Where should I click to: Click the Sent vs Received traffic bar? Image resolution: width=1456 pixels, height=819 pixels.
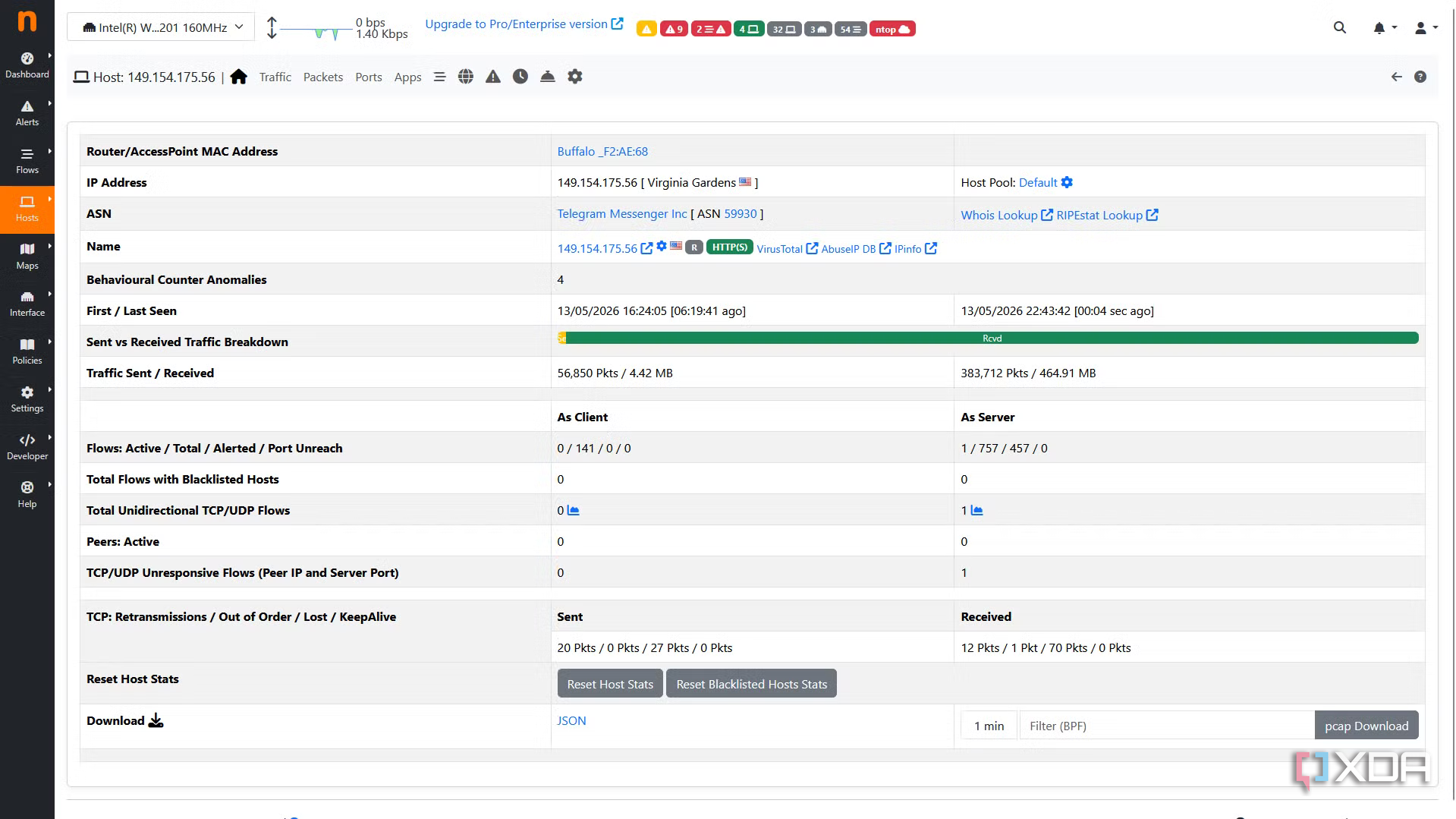(x=988, y=339)
